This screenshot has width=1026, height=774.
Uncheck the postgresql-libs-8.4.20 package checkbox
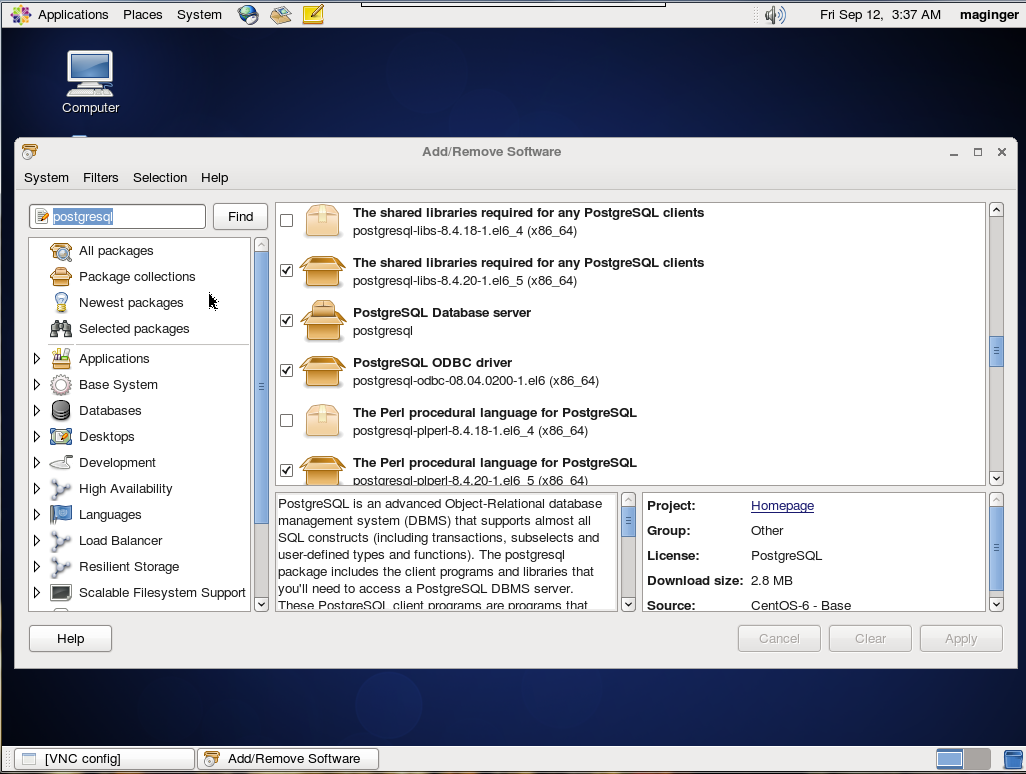(287, 270)
